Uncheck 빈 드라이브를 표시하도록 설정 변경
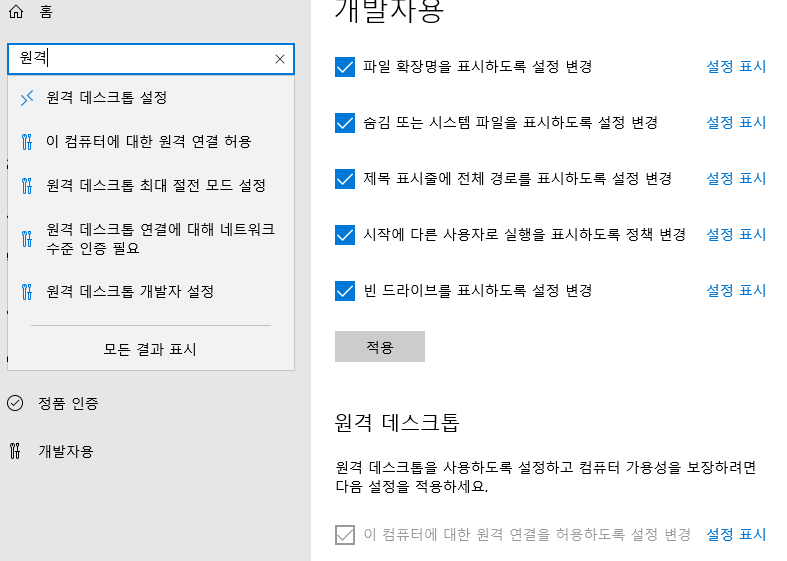The width and height of the screenshot is (787, 561). (345, 291)
